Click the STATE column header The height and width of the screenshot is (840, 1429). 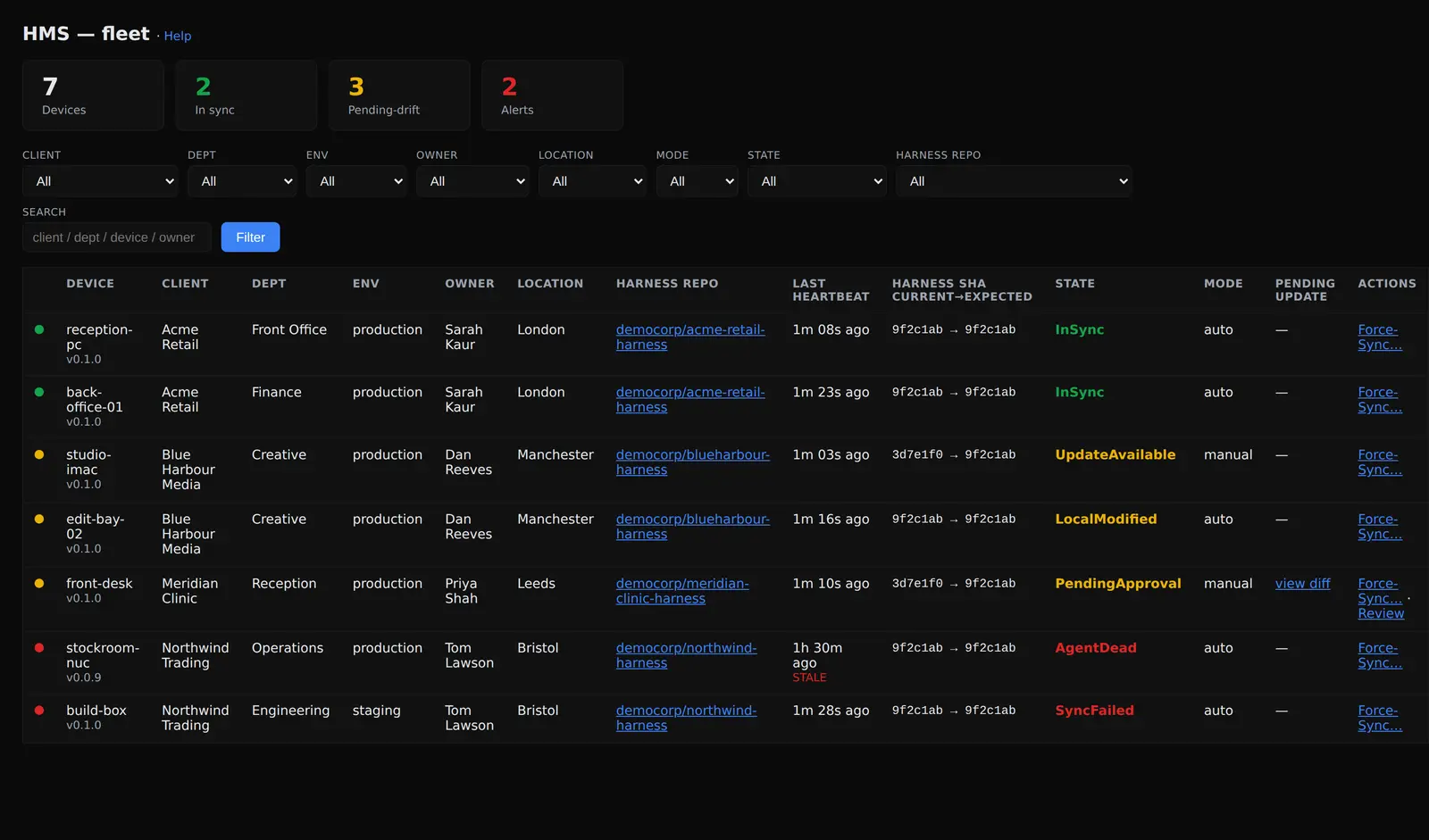(1074, 283)
